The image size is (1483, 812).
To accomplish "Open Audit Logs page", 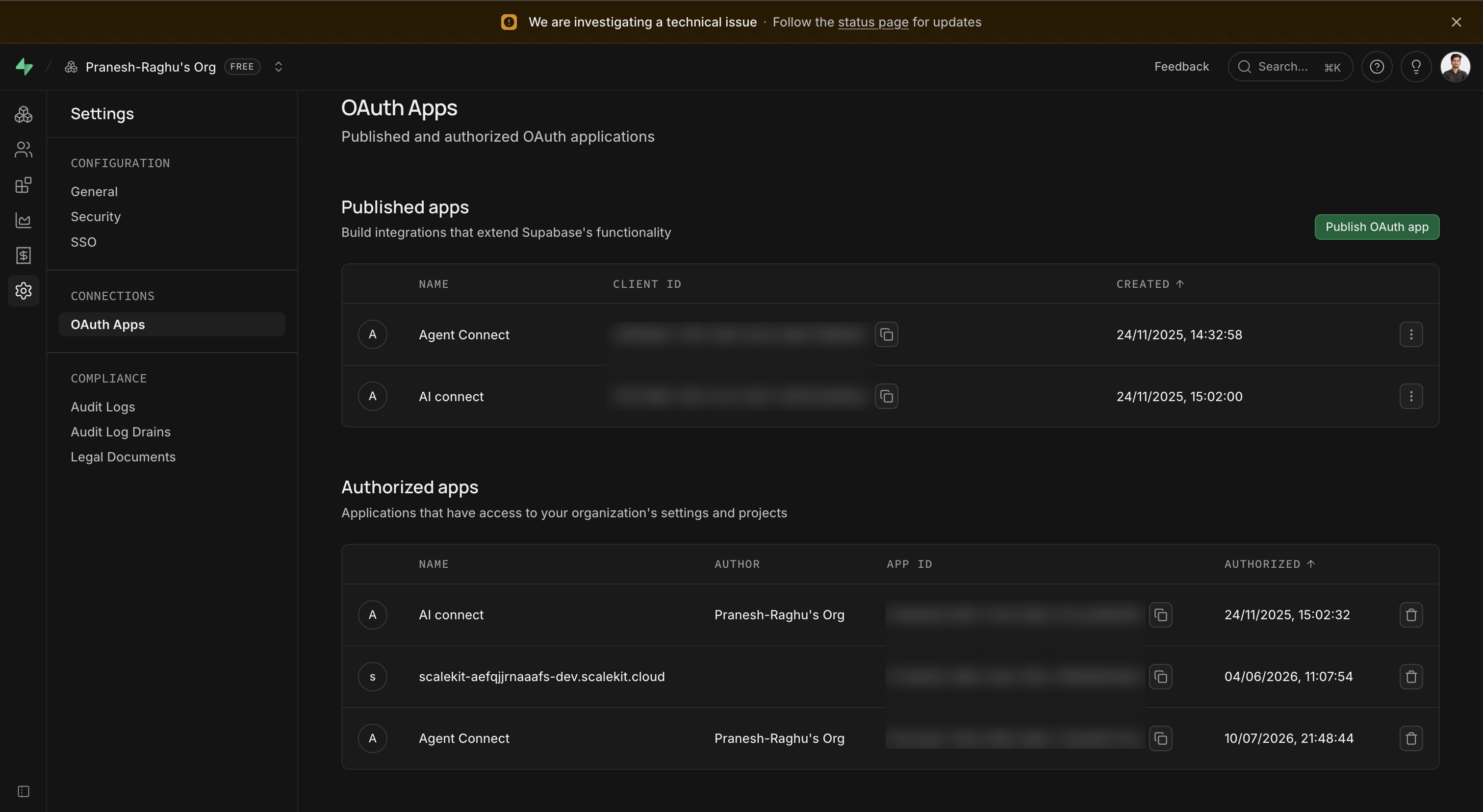I will point(102,407).
